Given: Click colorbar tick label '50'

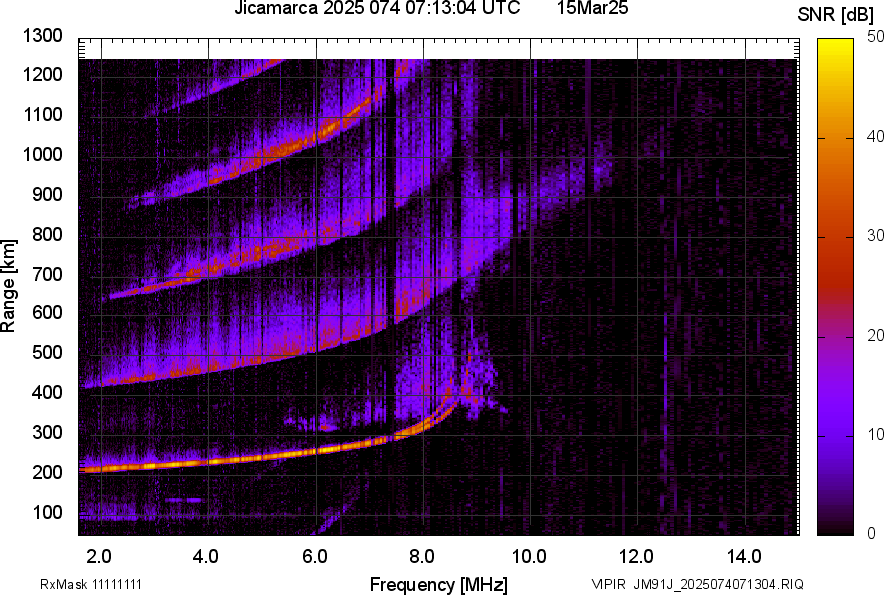Looking at the screenshot, I should click(876, 37).
